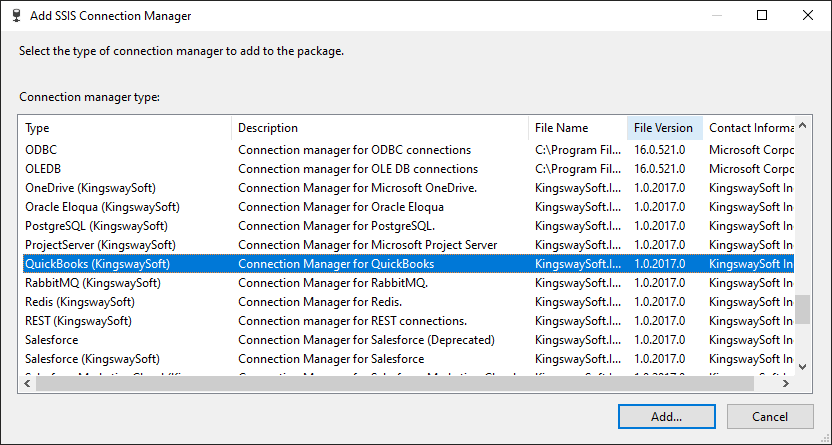Select the OLEDB connection type
Viewport: 832px width, 445px height.
pos(409,169)
